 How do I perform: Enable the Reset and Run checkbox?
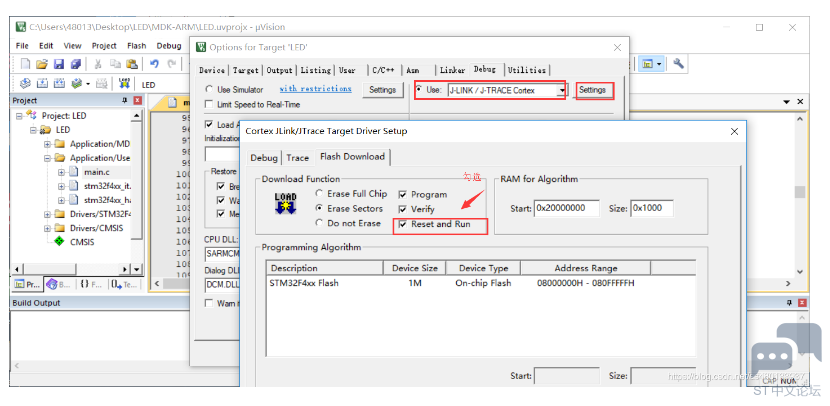tap(403, 225)
